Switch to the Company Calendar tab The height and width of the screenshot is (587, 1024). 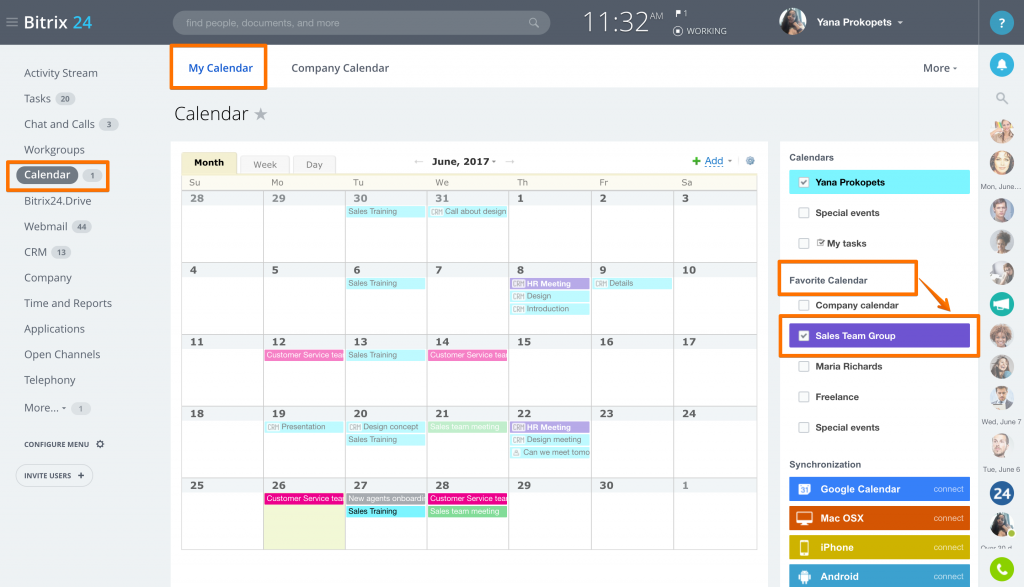point(340,68)
